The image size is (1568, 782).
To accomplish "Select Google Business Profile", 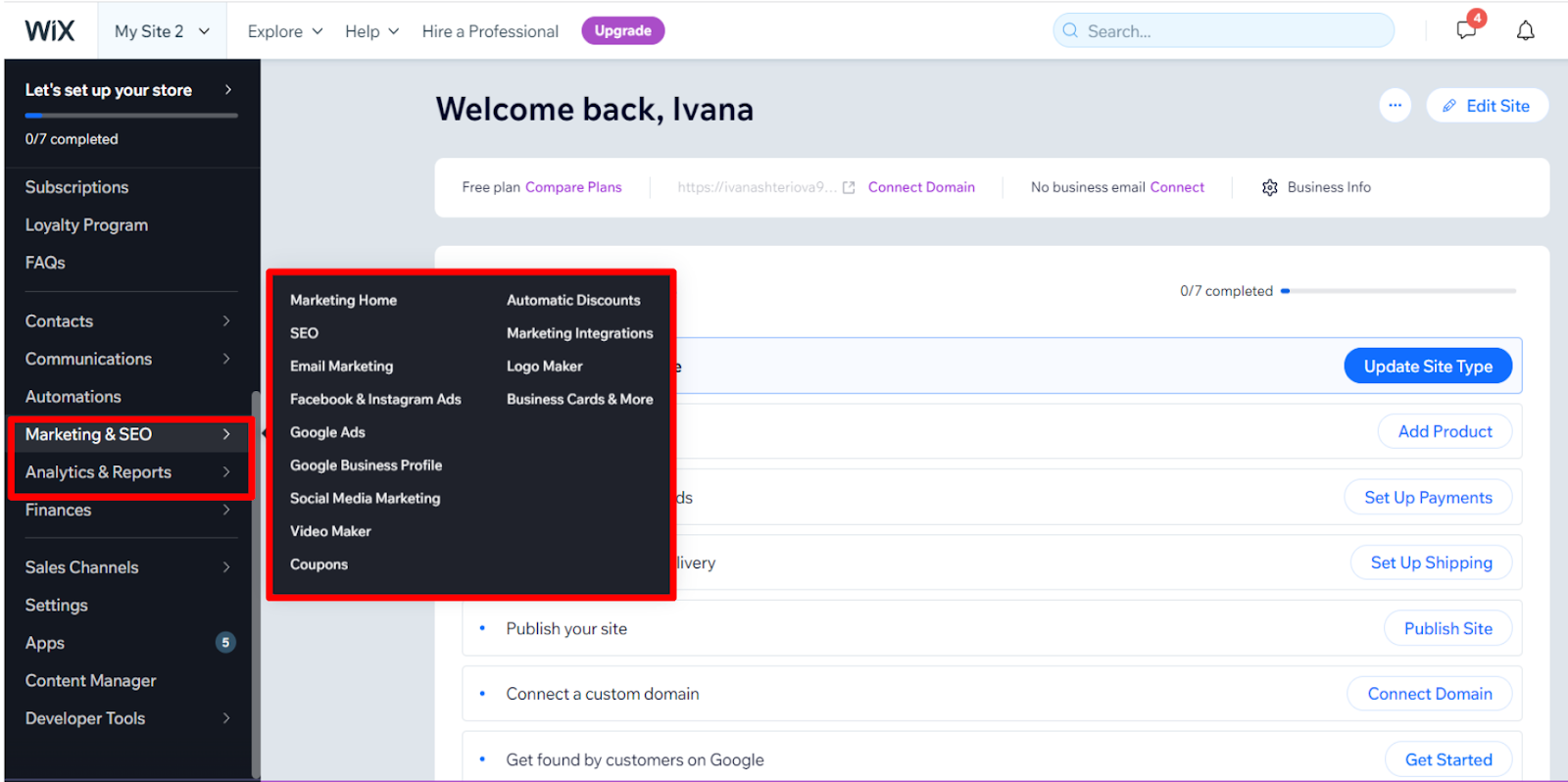I will 366,465.
